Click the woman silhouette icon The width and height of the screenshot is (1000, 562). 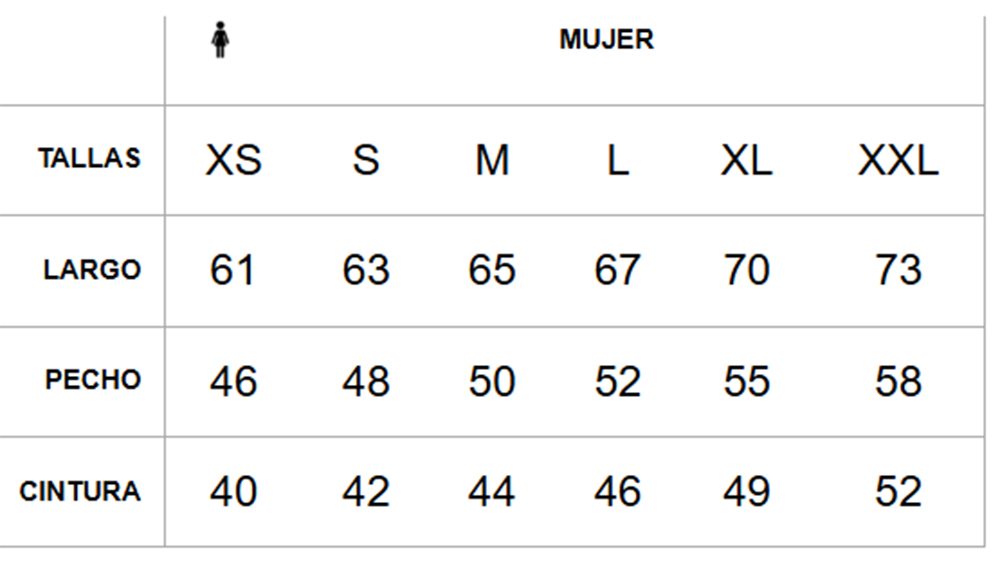point(220,40)
